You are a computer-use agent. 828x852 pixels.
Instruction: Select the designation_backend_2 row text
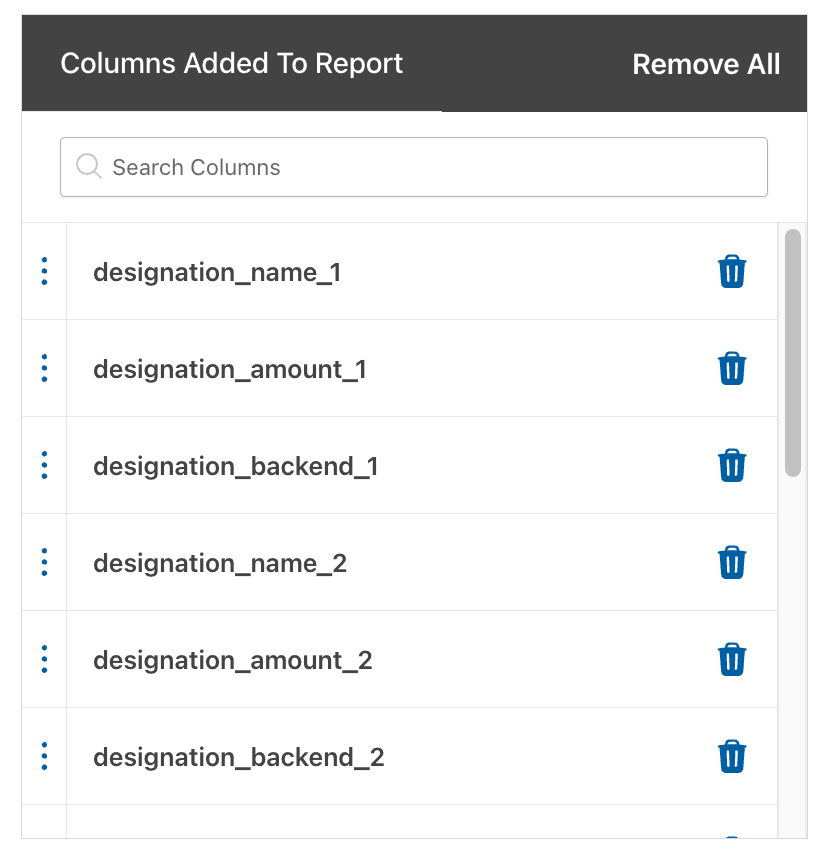[239, 757]
